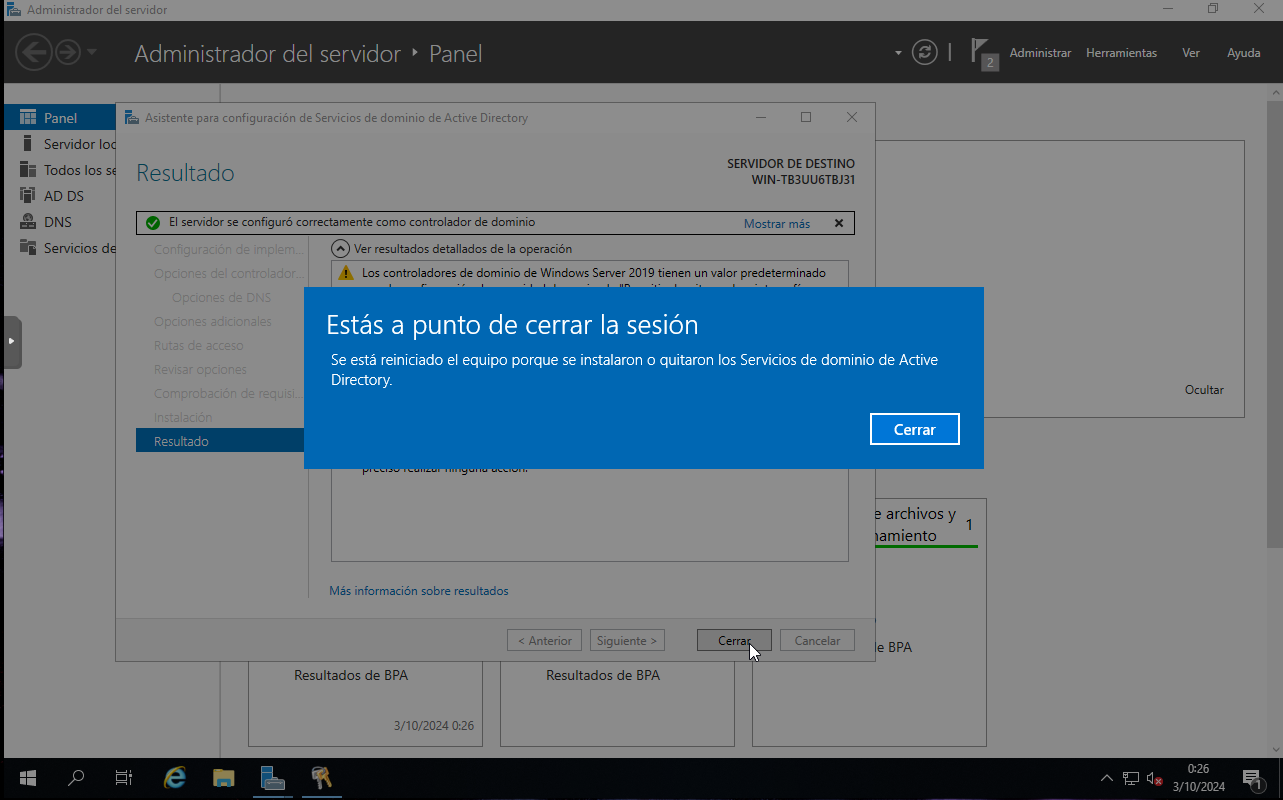Screen dimensions: 1283x800
Task: Click Cerrar in the blue logoff dialog
Action: [914, 429]
